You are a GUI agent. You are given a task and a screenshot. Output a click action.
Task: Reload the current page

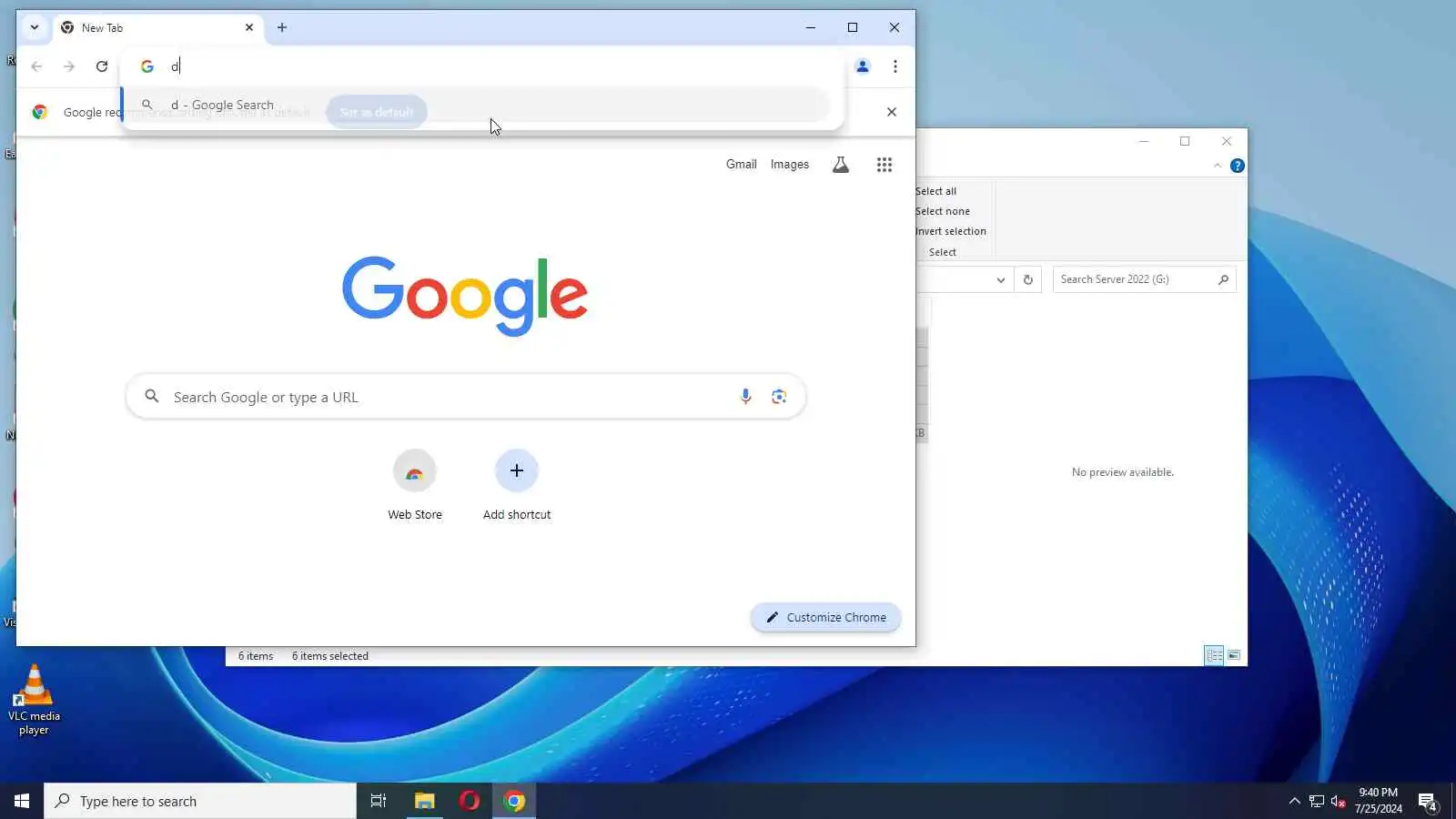102,66
